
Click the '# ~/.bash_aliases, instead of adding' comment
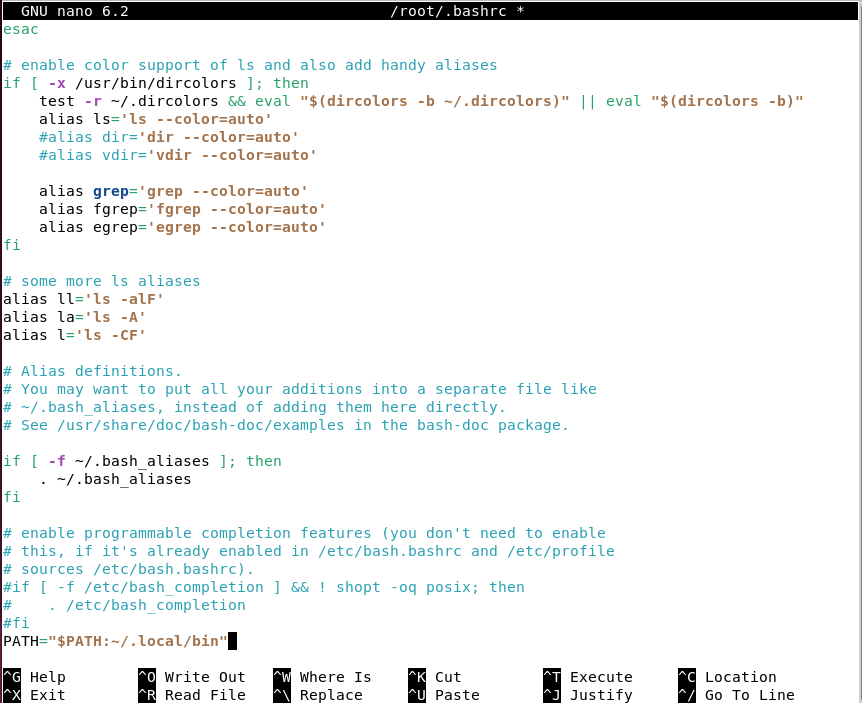255,407
